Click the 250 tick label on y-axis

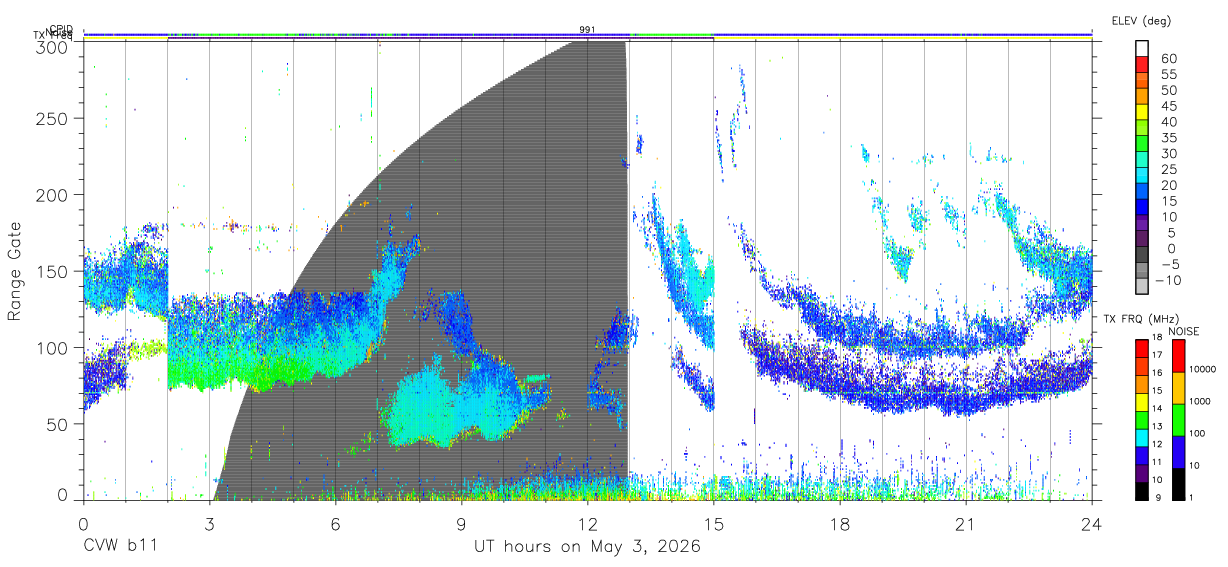(54, 119)
